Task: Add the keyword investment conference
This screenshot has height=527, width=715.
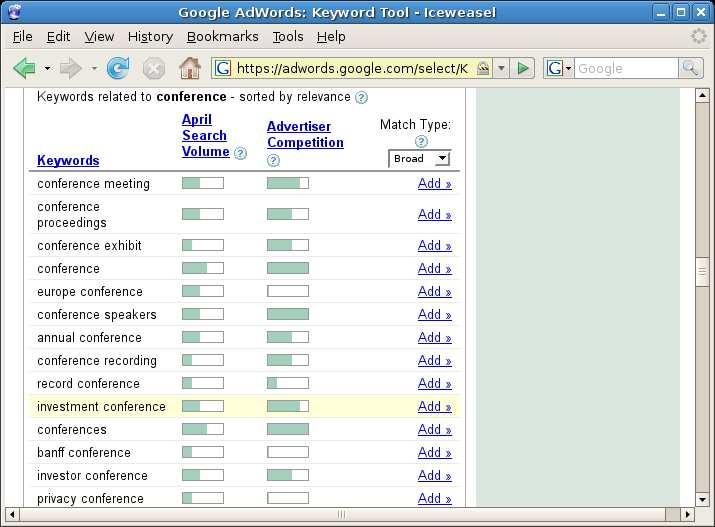Action: (435, 406)
